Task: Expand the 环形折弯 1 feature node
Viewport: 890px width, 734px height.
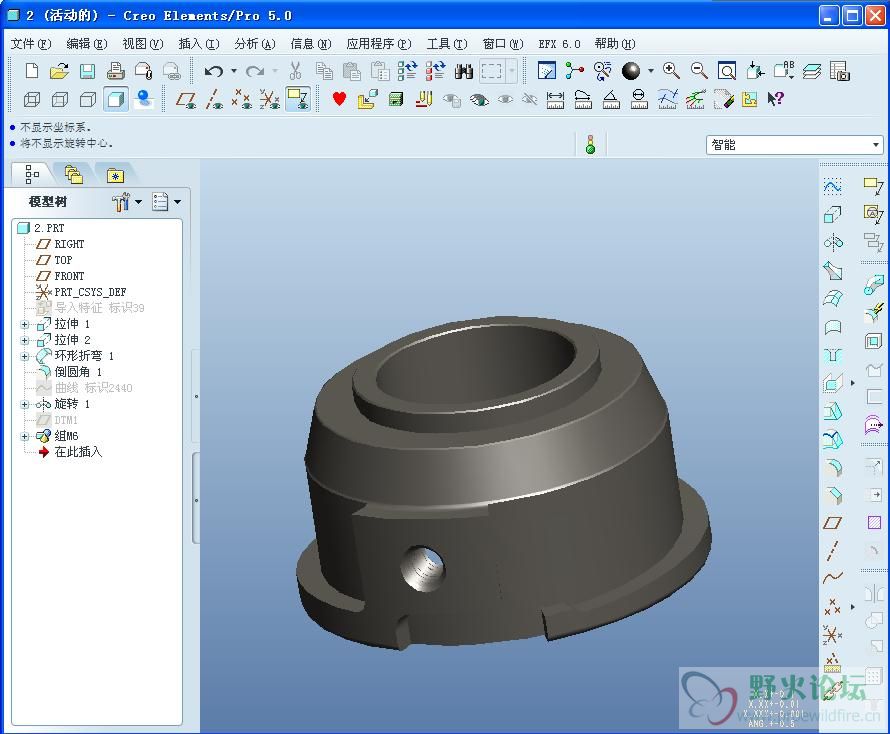Action: [x=24, y=356]
